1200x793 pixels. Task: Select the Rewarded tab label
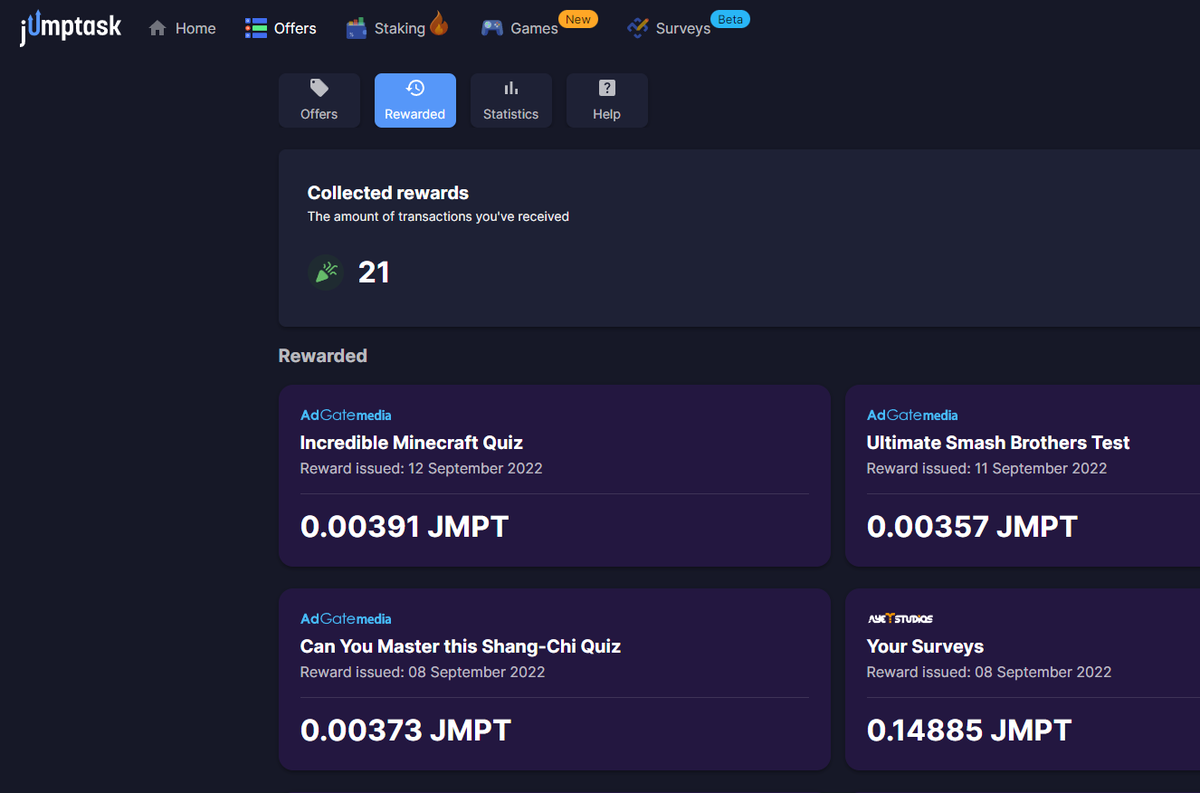[415, 114]
